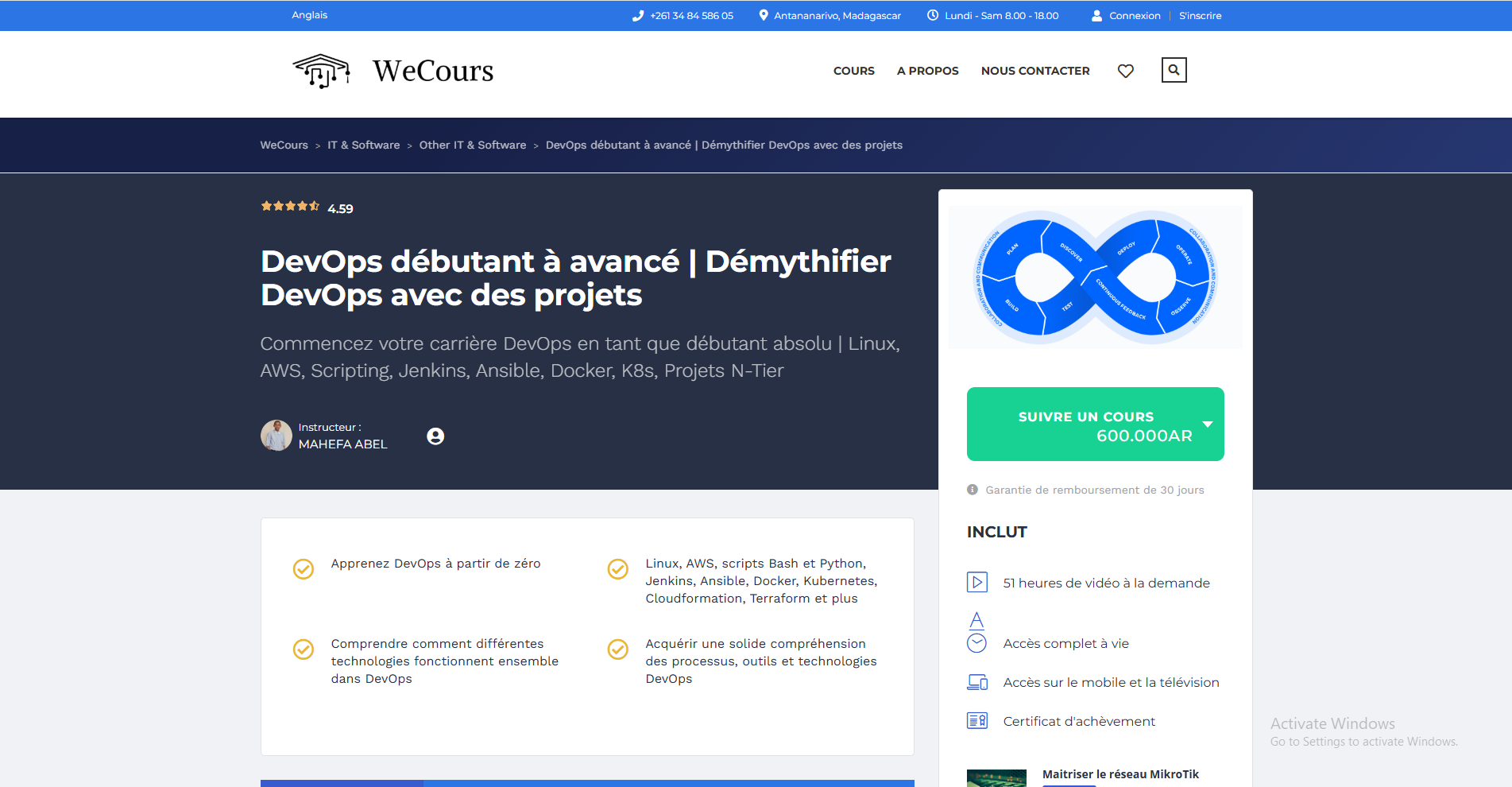Click the WeCours site title text
Viewport: 1512px width, 787px height.
tap(433, 71)
